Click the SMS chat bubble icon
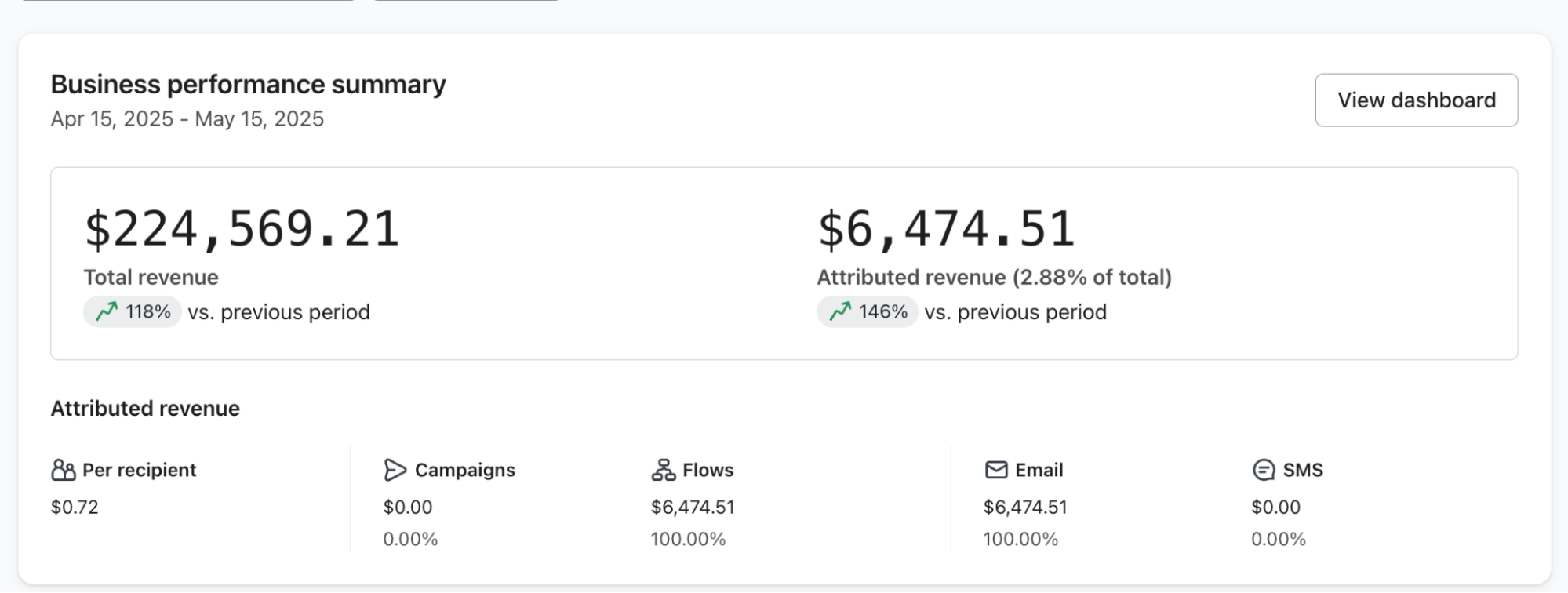This screenshot has width=1568, height=593. coord(1264,470)
